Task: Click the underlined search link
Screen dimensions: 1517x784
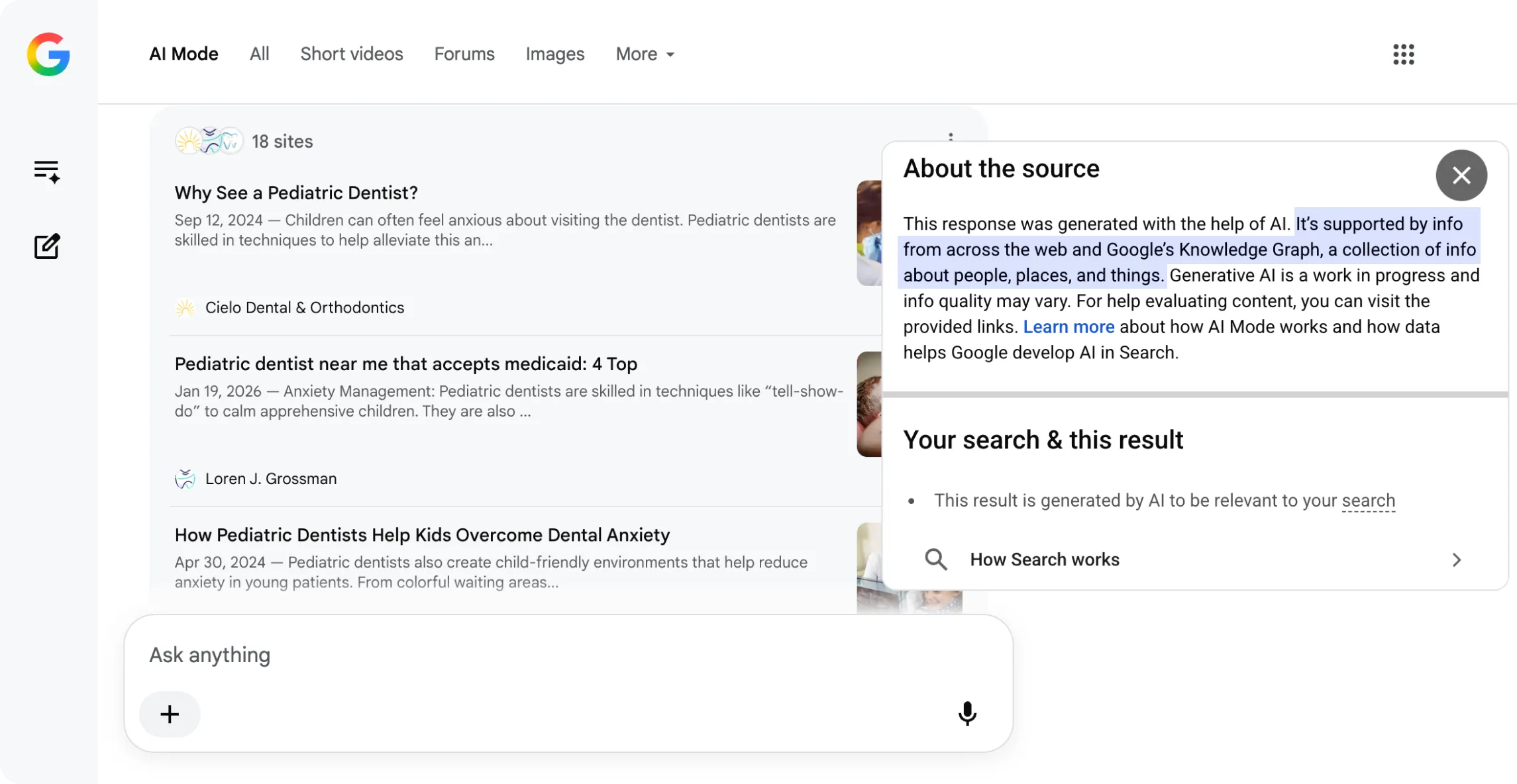Action: point(1368,501)
